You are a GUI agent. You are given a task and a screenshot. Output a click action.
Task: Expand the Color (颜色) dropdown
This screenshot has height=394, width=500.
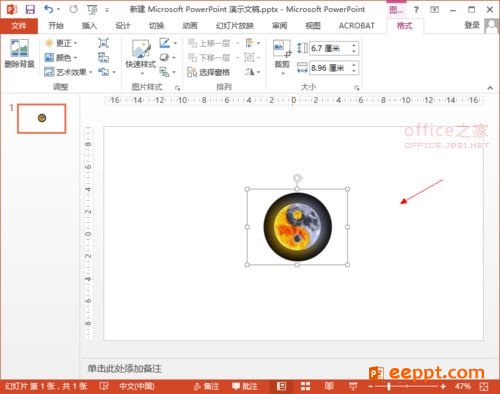click(61, 58)
